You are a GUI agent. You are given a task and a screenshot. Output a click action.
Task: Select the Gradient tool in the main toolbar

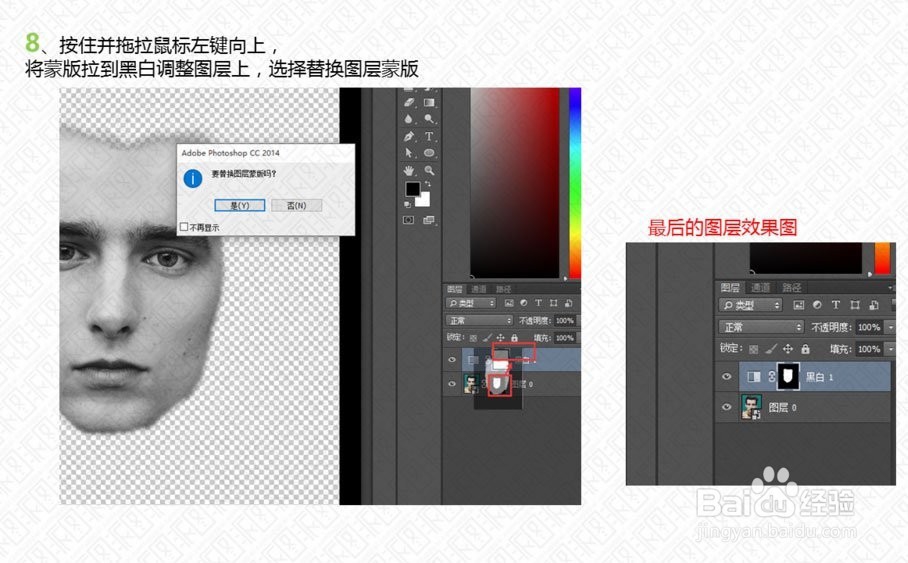click(429, 103)
